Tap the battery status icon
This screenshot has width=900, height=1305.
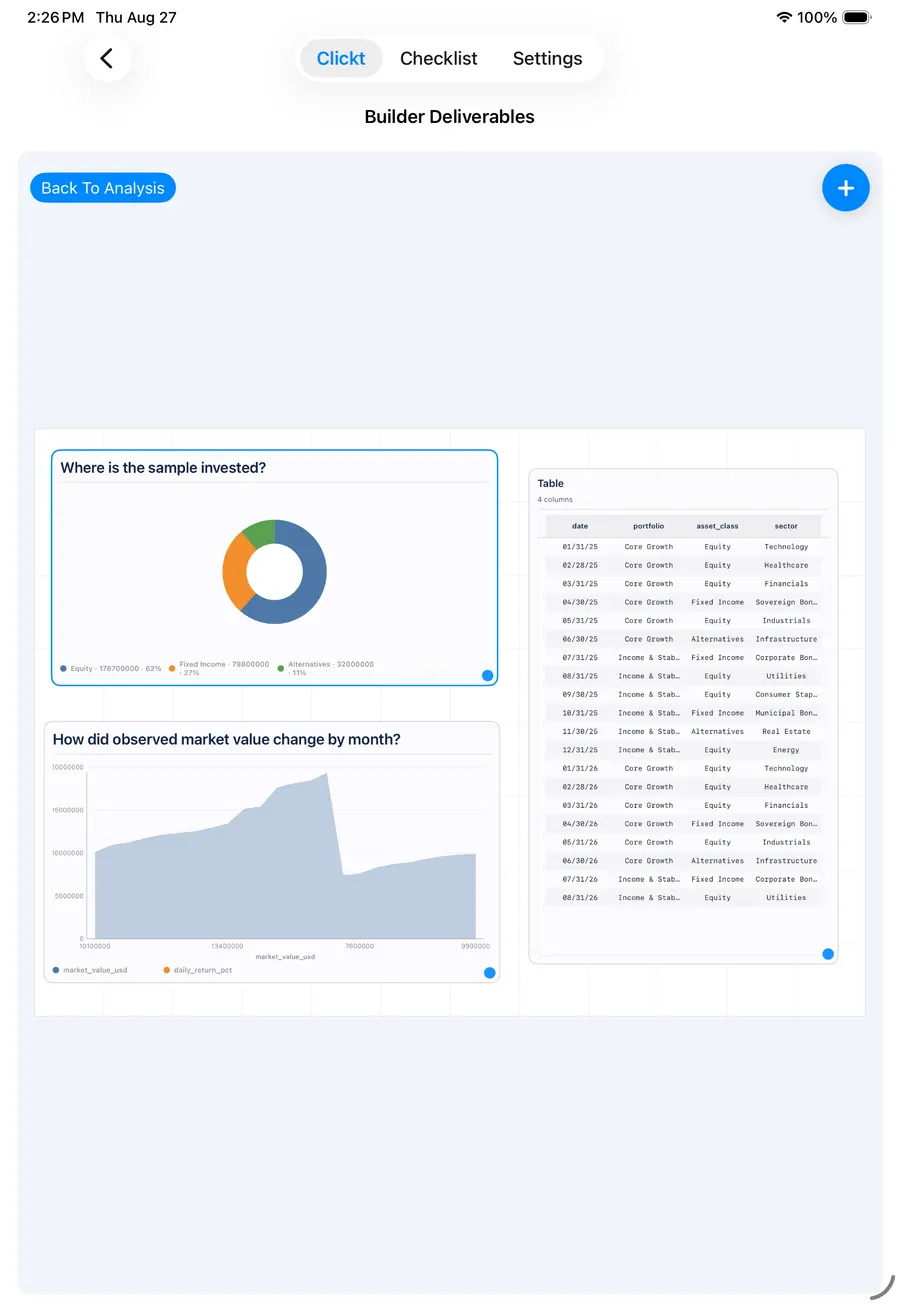click(858, 17)
